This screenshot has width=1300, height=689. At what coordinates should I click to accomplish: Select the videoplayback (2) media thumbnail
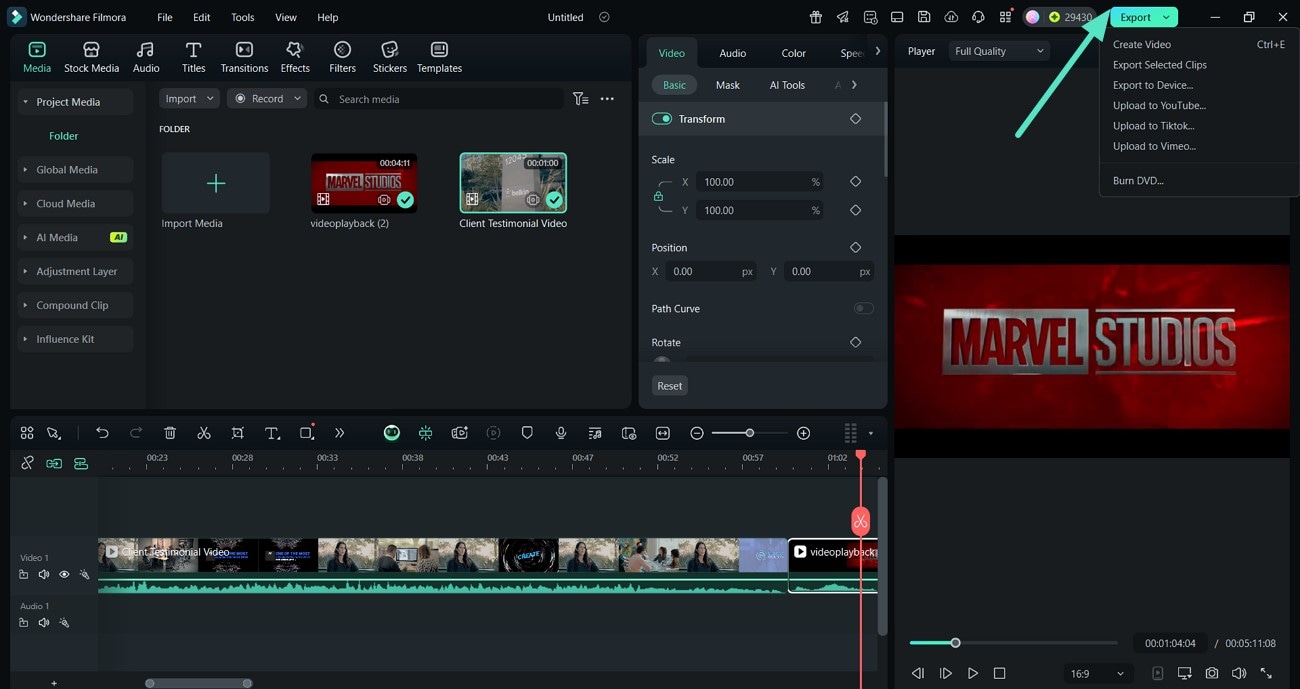click(364, 183)
